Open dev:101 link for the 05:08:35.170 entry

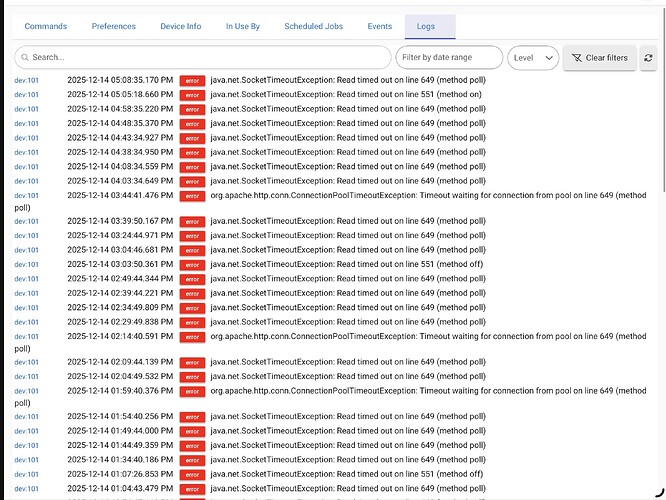[x=26, y=80]
